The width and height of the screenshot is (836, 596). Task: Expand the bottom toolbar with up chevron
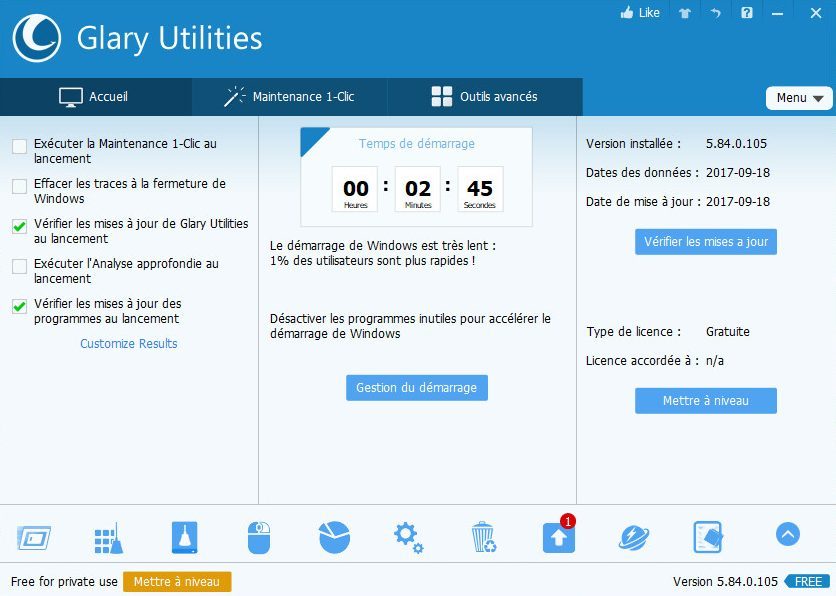(788, 535)
